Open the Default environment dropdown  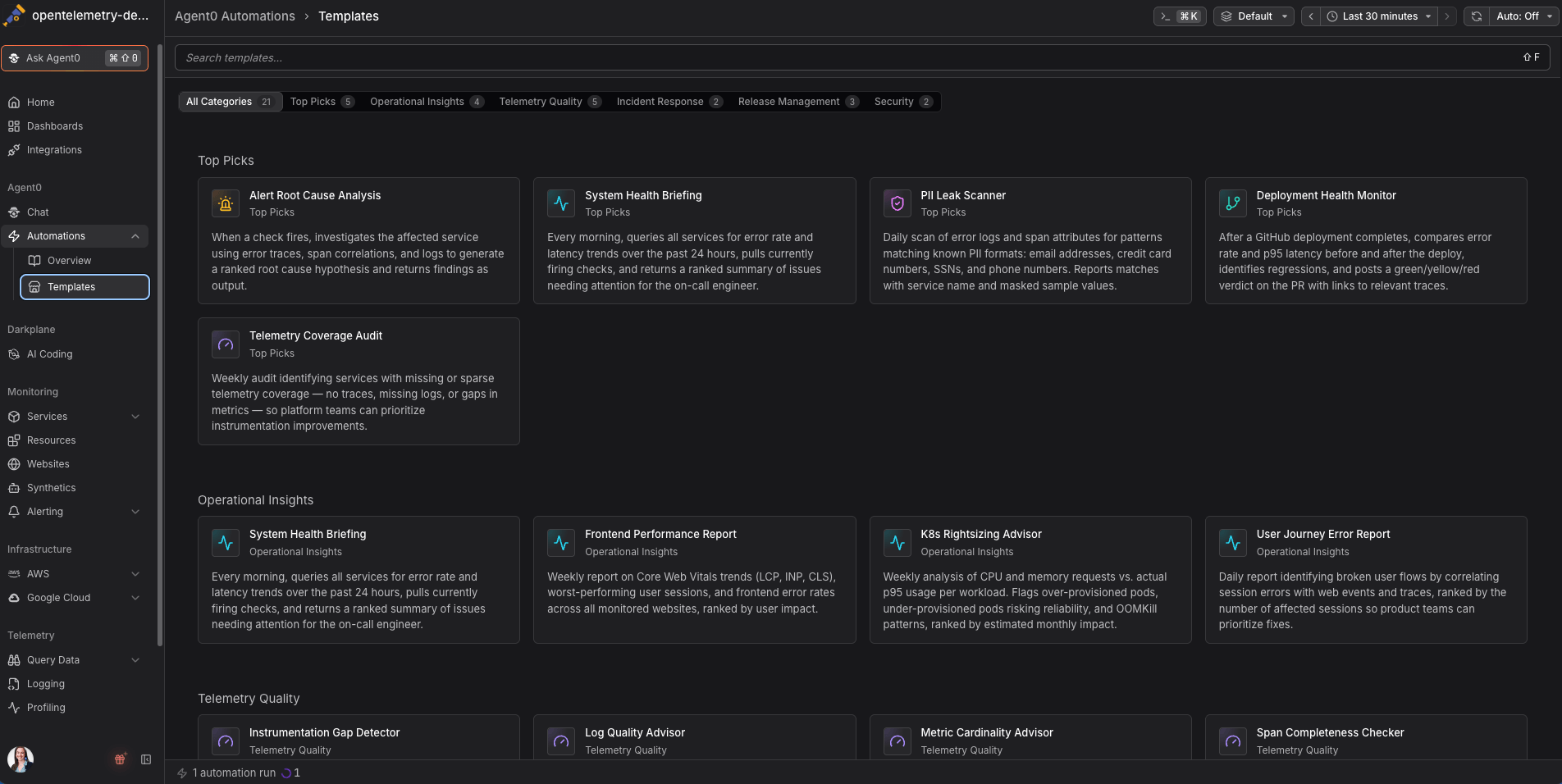(1254, 16)
